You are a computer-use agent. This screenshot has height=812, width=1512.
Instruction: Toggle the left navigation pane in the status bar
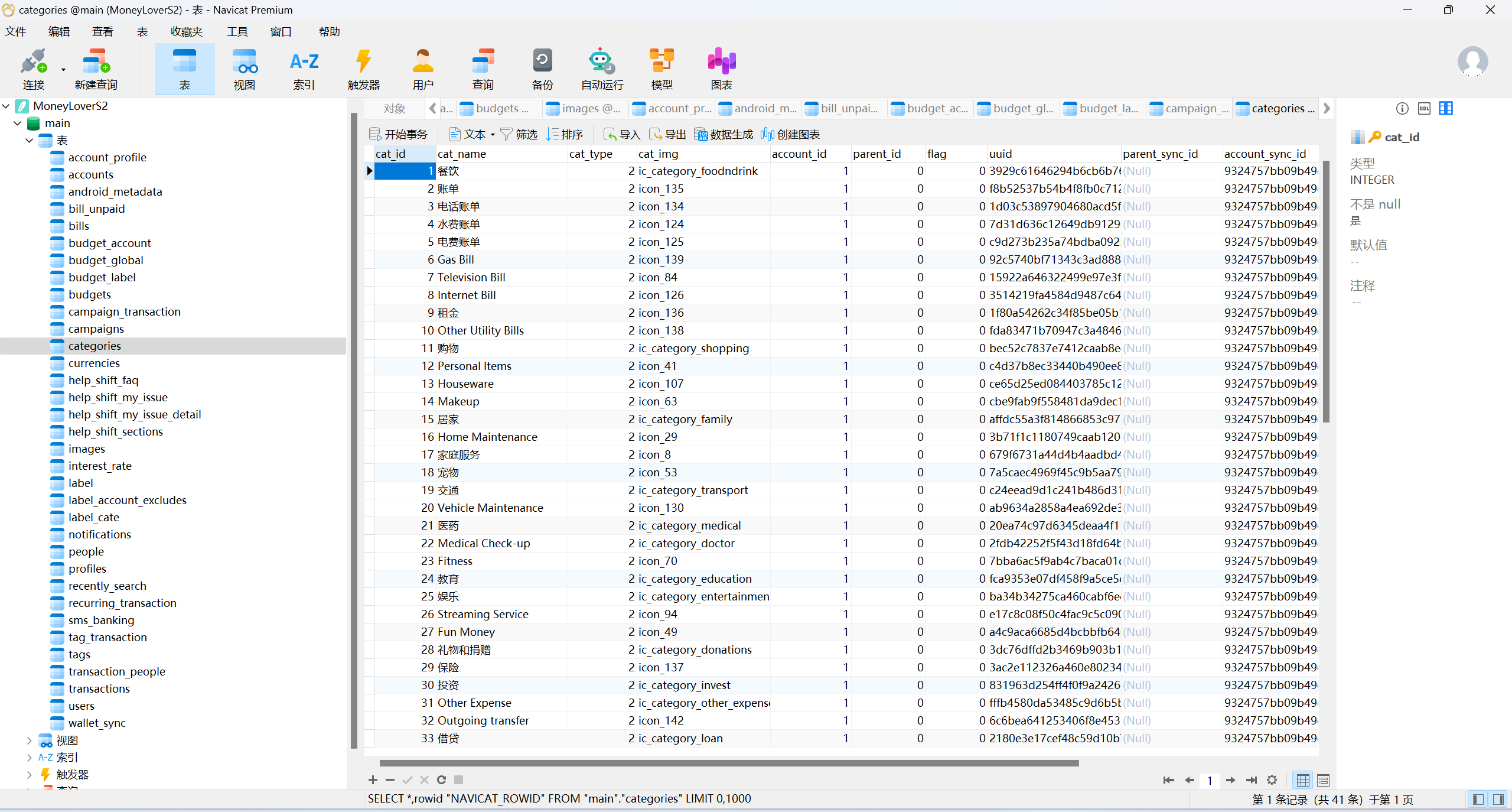pos(1478,800)
